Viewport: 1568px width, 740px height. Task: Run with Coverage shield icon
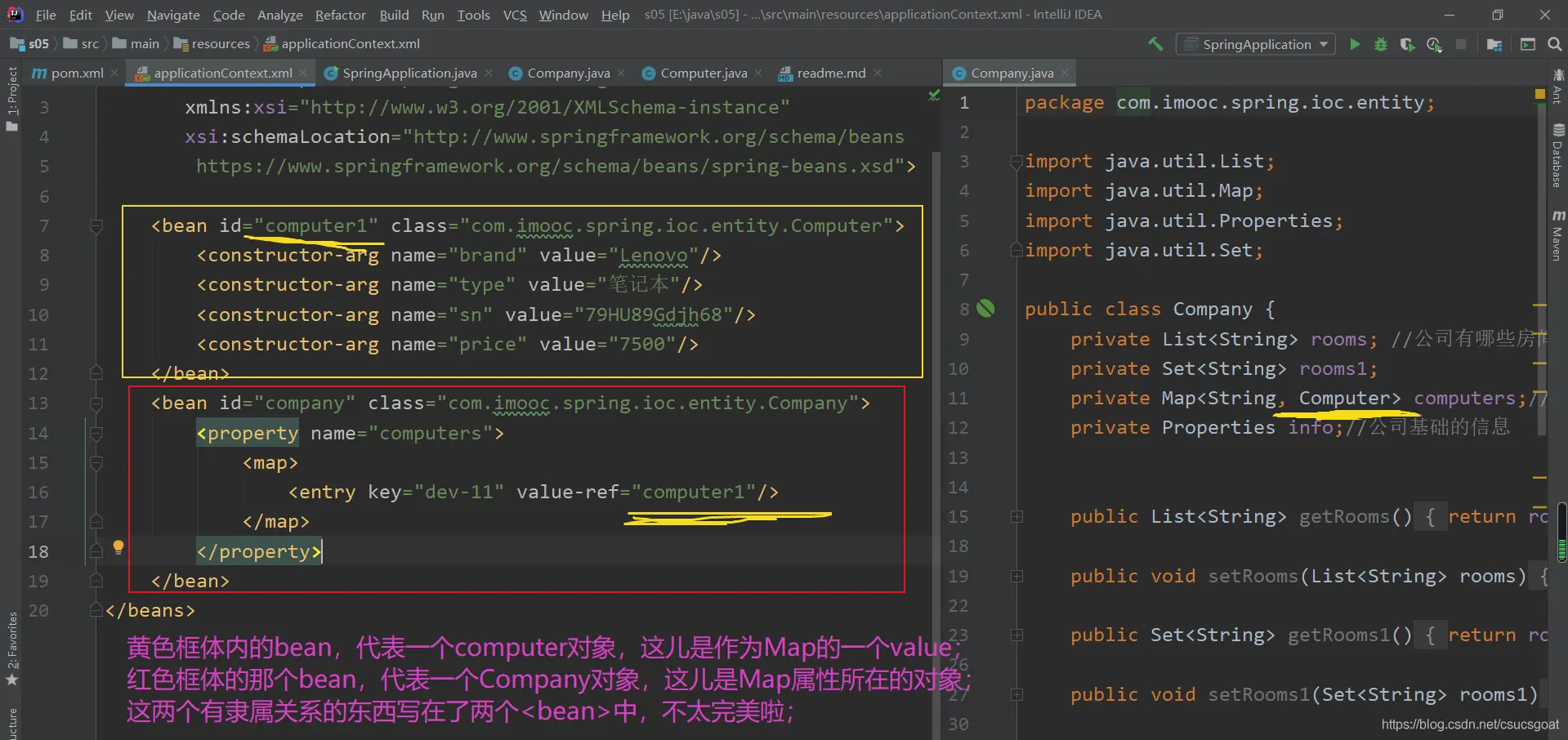tap(1407, 44)
